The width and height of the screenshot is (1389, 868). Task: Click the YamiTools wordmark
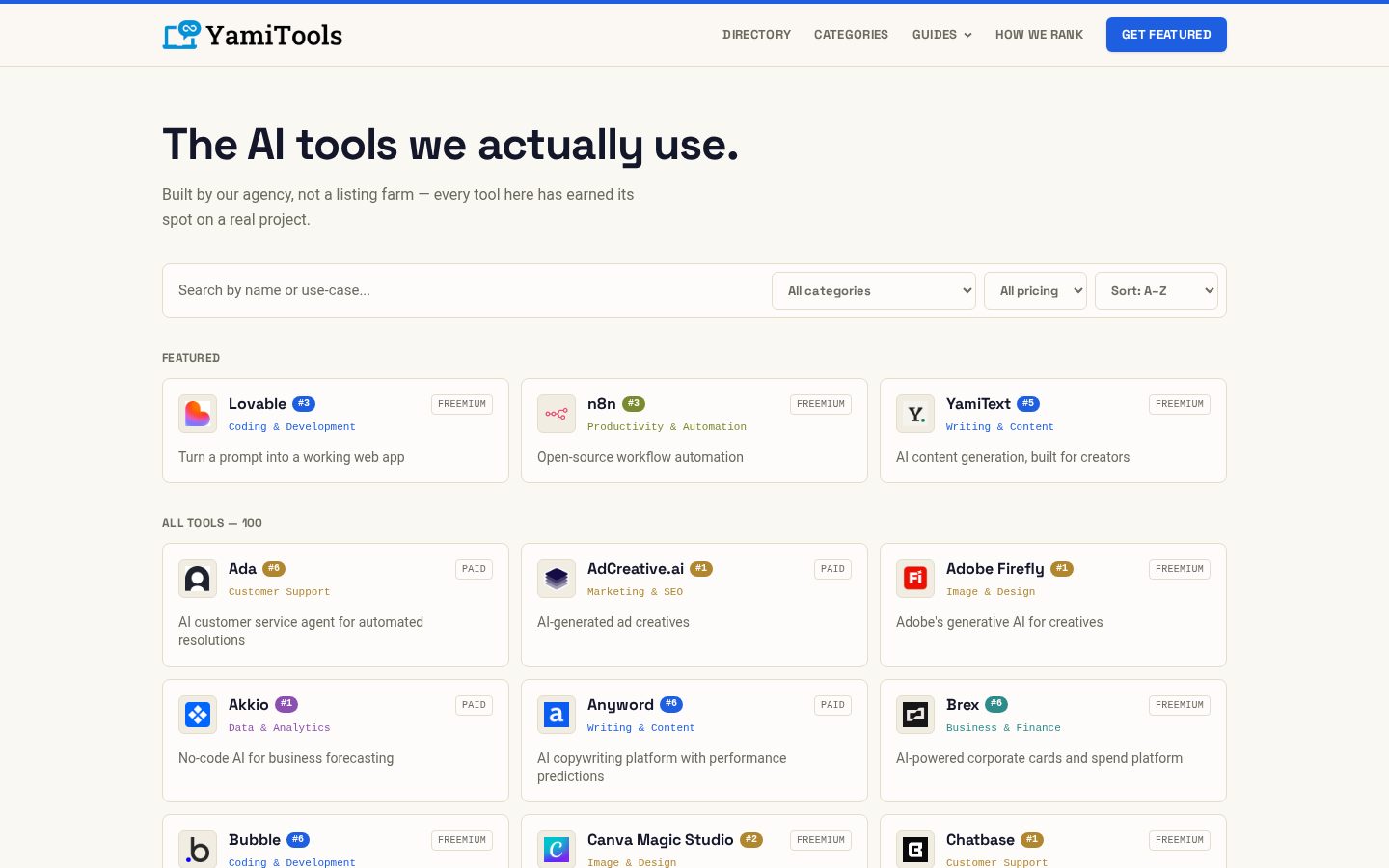274,36
